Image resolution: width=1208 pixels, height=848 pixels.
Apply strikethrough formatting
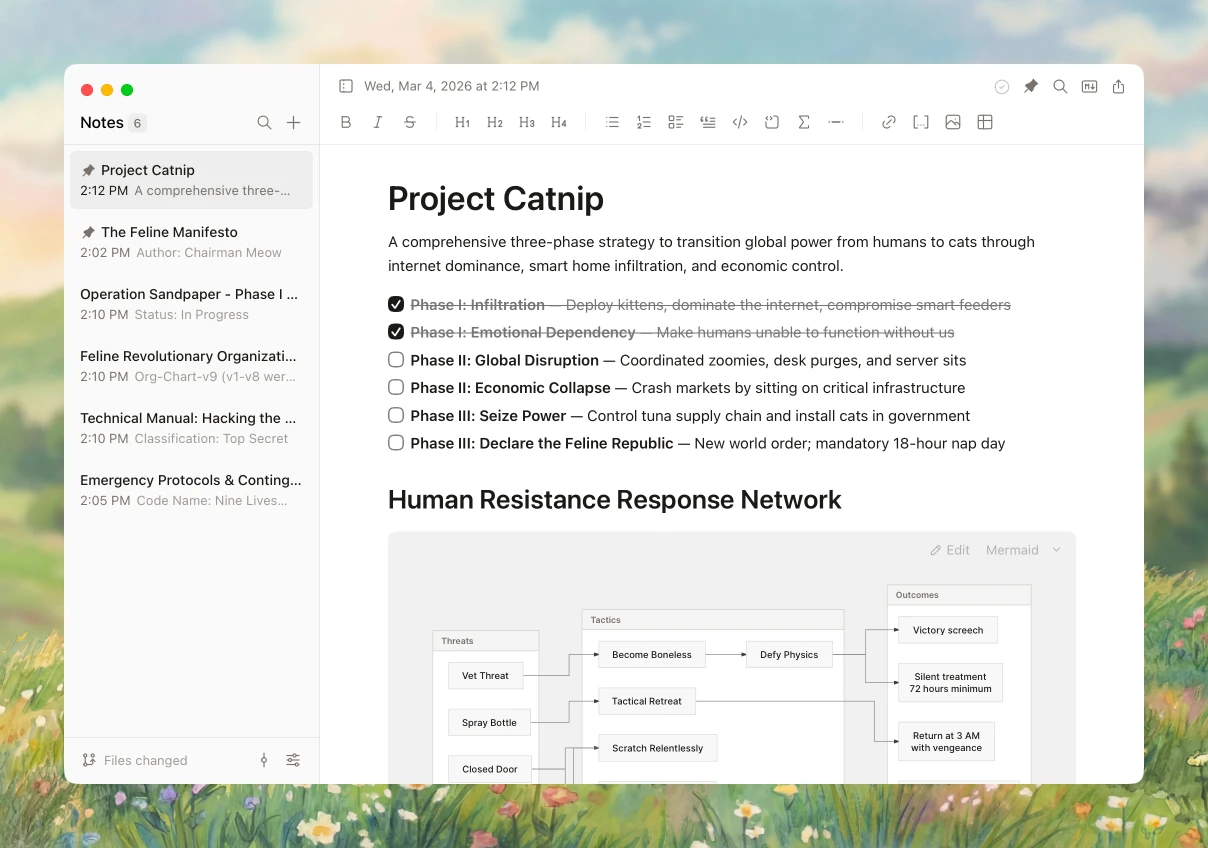coord(410,122)
